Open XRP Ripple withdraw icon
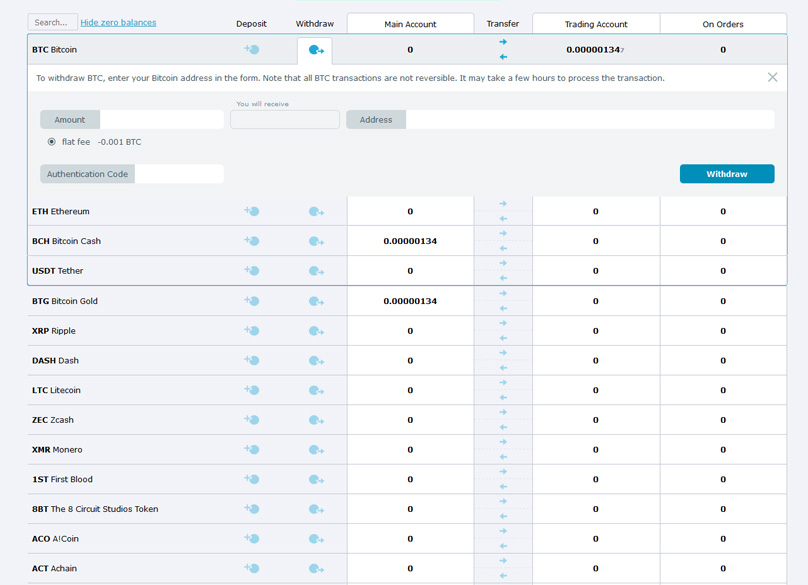Image resolution: width=808 pixels, height=585 pixels. pyautogui.click(x=316, y=331)
